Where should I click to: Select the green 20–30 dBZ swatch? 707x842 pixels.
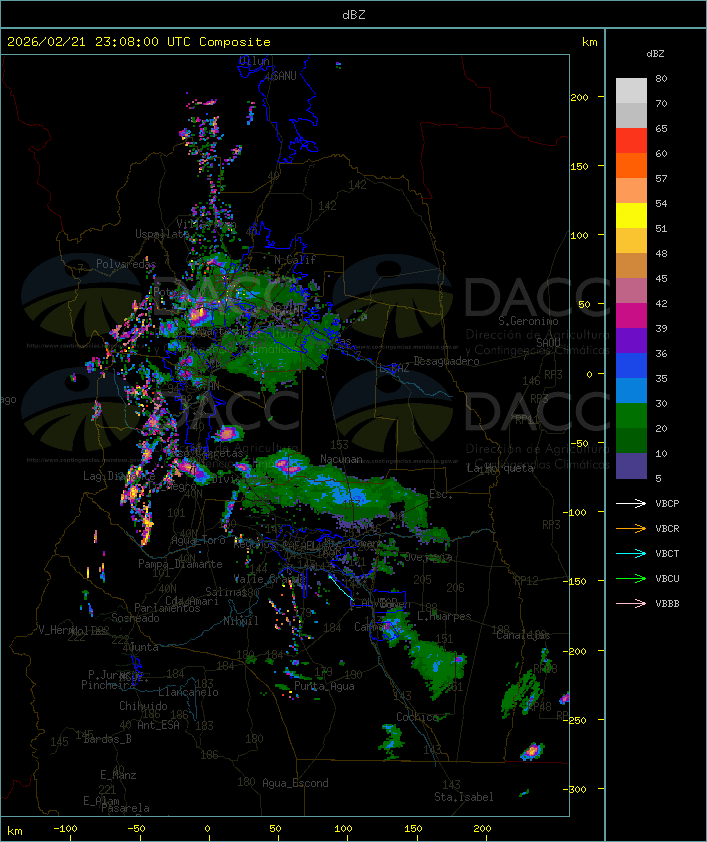(x=631, y=416)
